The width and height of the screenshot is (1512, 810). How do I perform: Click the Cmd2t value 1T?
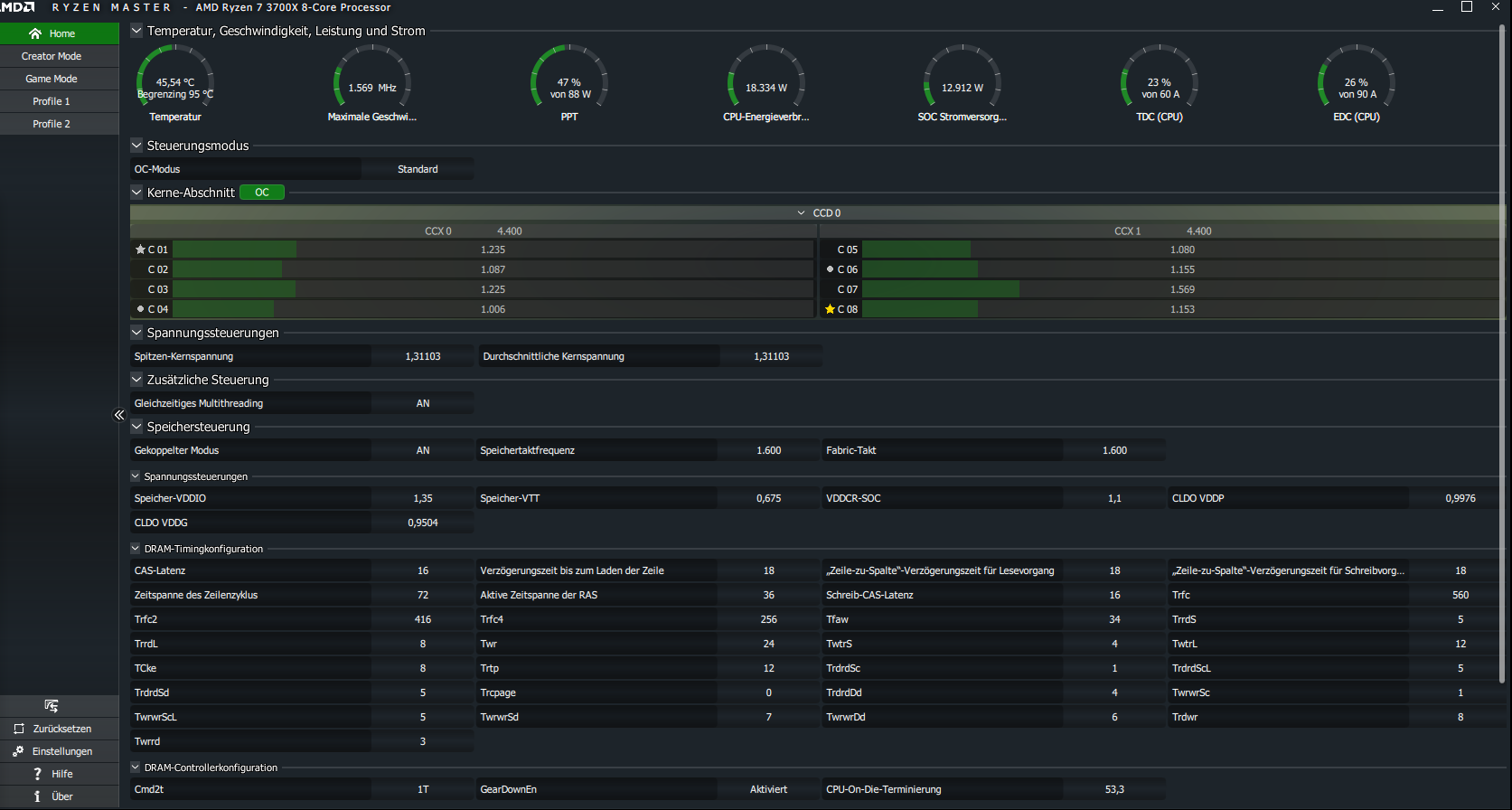coord(422,789)
